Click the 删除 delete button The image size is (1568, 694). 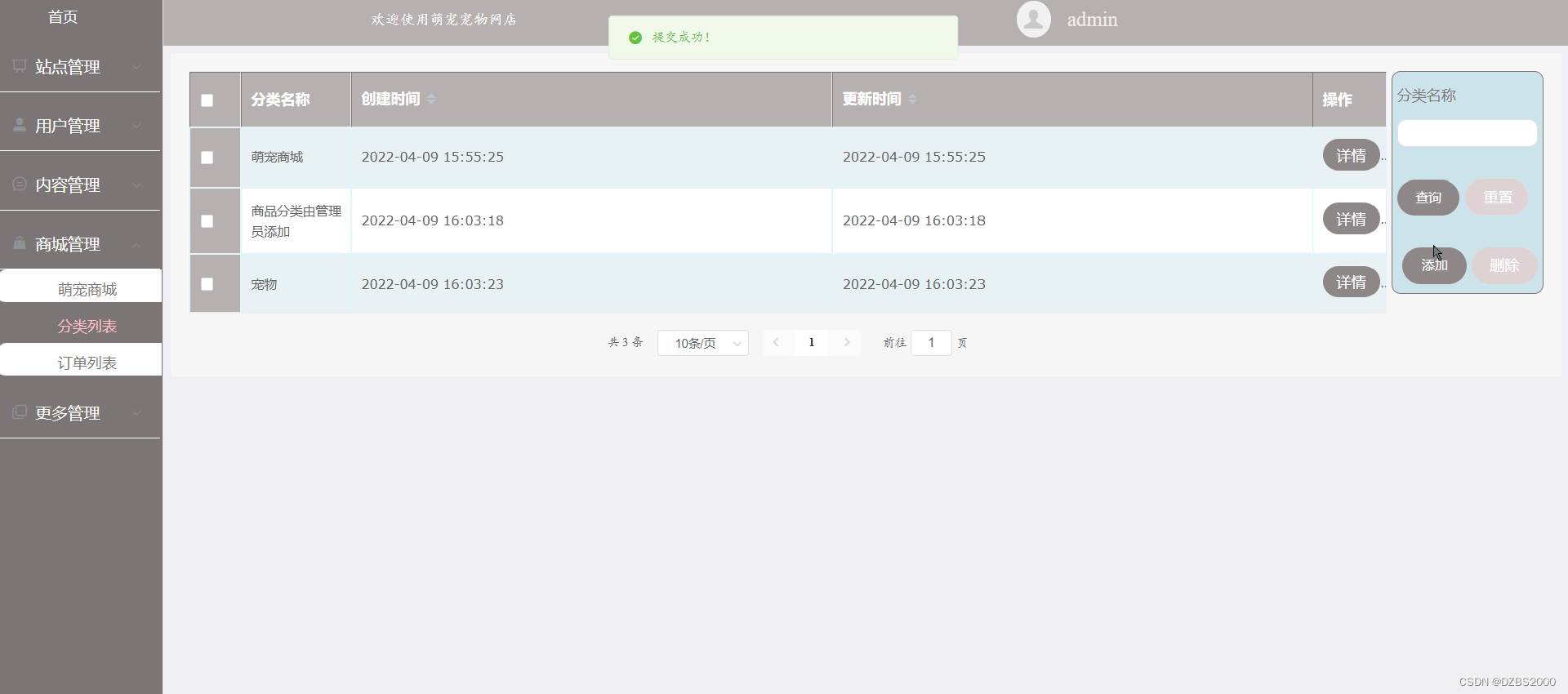1504,265
